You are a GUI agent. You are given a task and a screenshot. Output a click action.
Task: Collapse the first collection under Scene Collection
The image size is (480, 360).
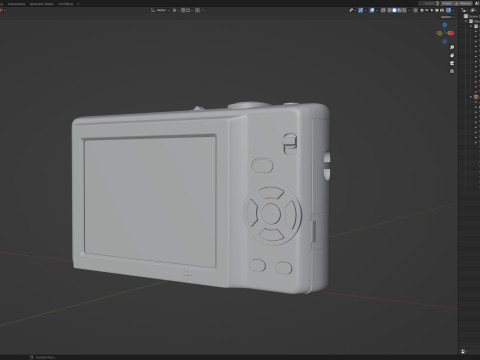[466, 21]
